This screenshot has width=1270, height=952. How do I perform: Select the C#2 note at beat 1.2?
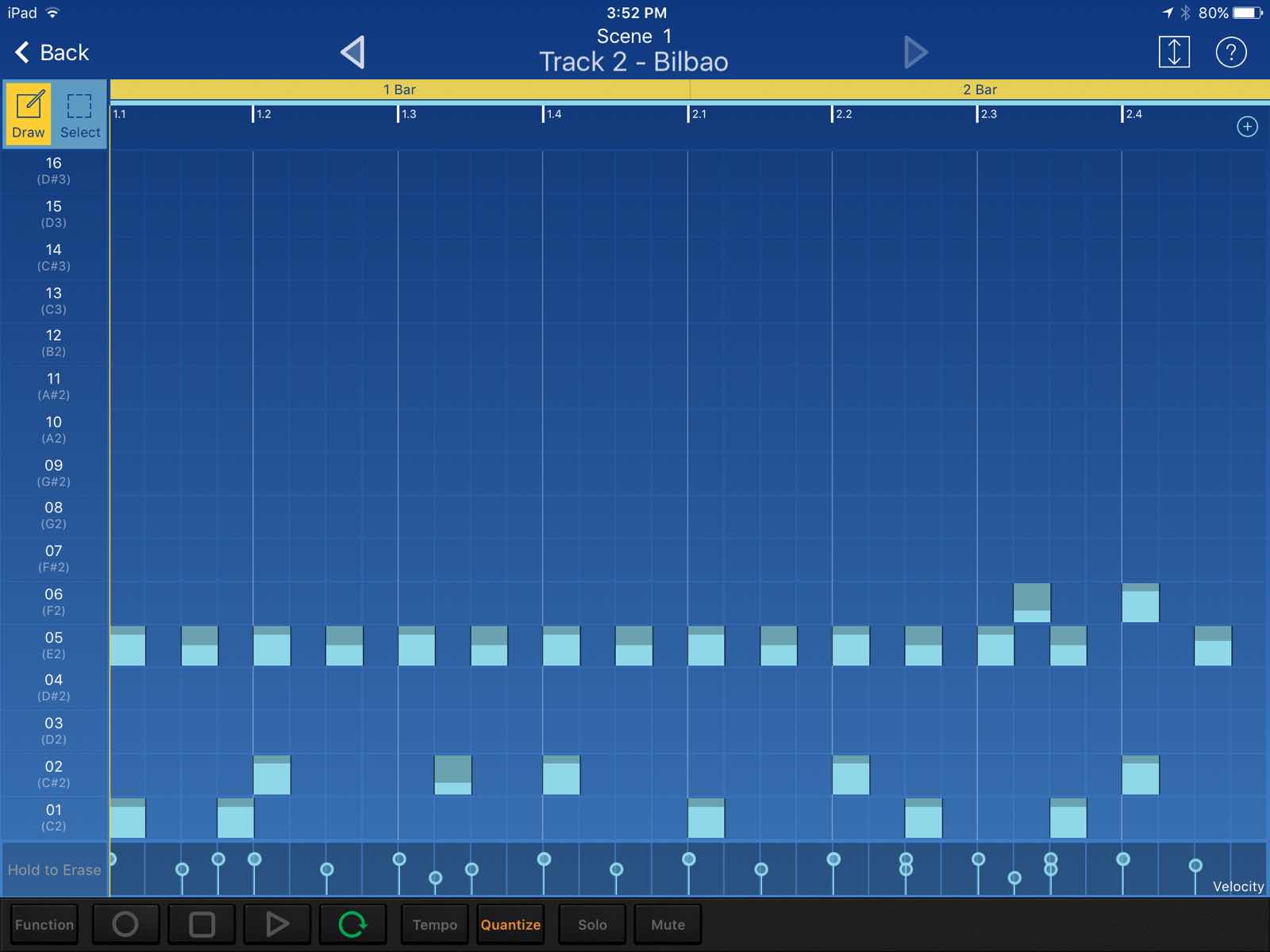pyautogui.click(x=272, y=775)
